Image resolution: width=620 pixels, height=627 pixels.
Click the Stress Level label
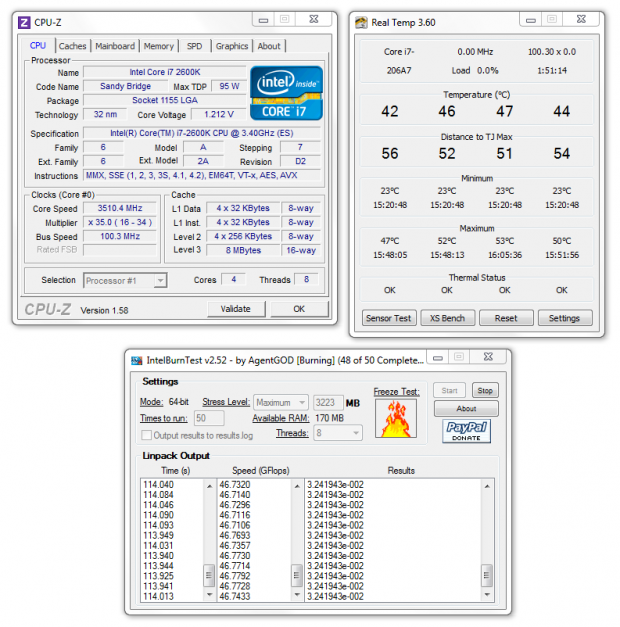coord(226,402)
